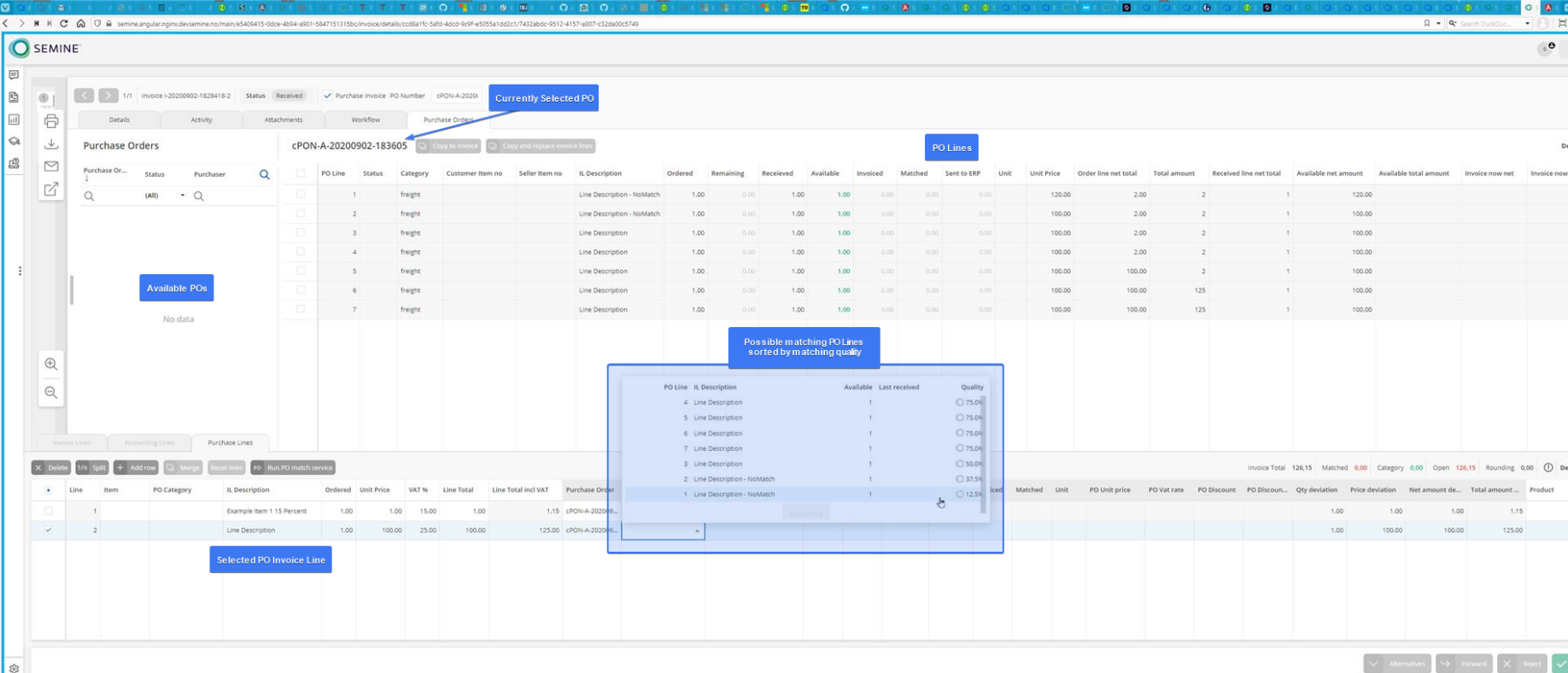Viewport: 1568px width, 673px height.
Task: Go to next invoice with right arrow
Action: point(108,96)
